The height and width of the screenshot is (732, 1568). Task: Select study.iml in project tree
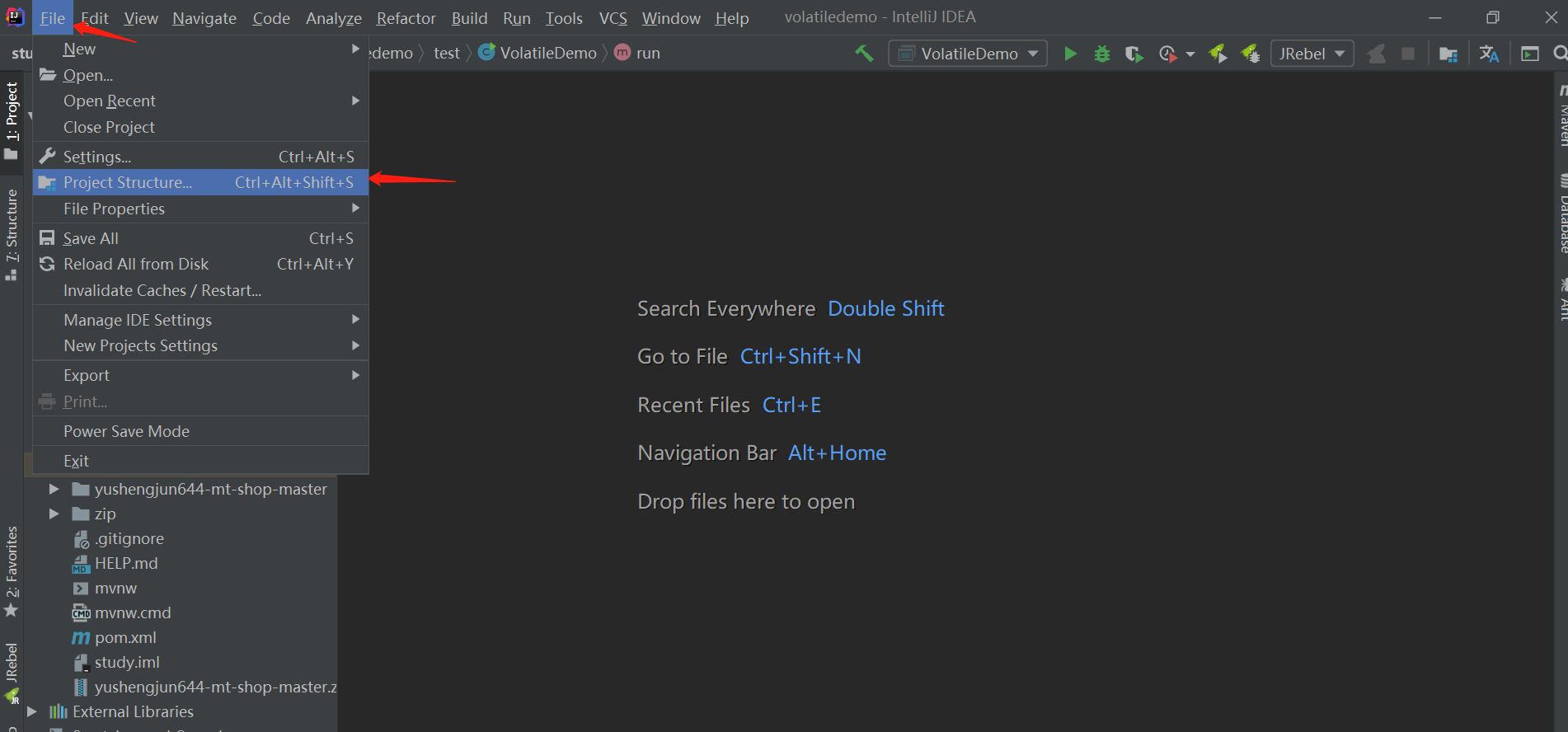pyautogui.click(x=127, y=662)
